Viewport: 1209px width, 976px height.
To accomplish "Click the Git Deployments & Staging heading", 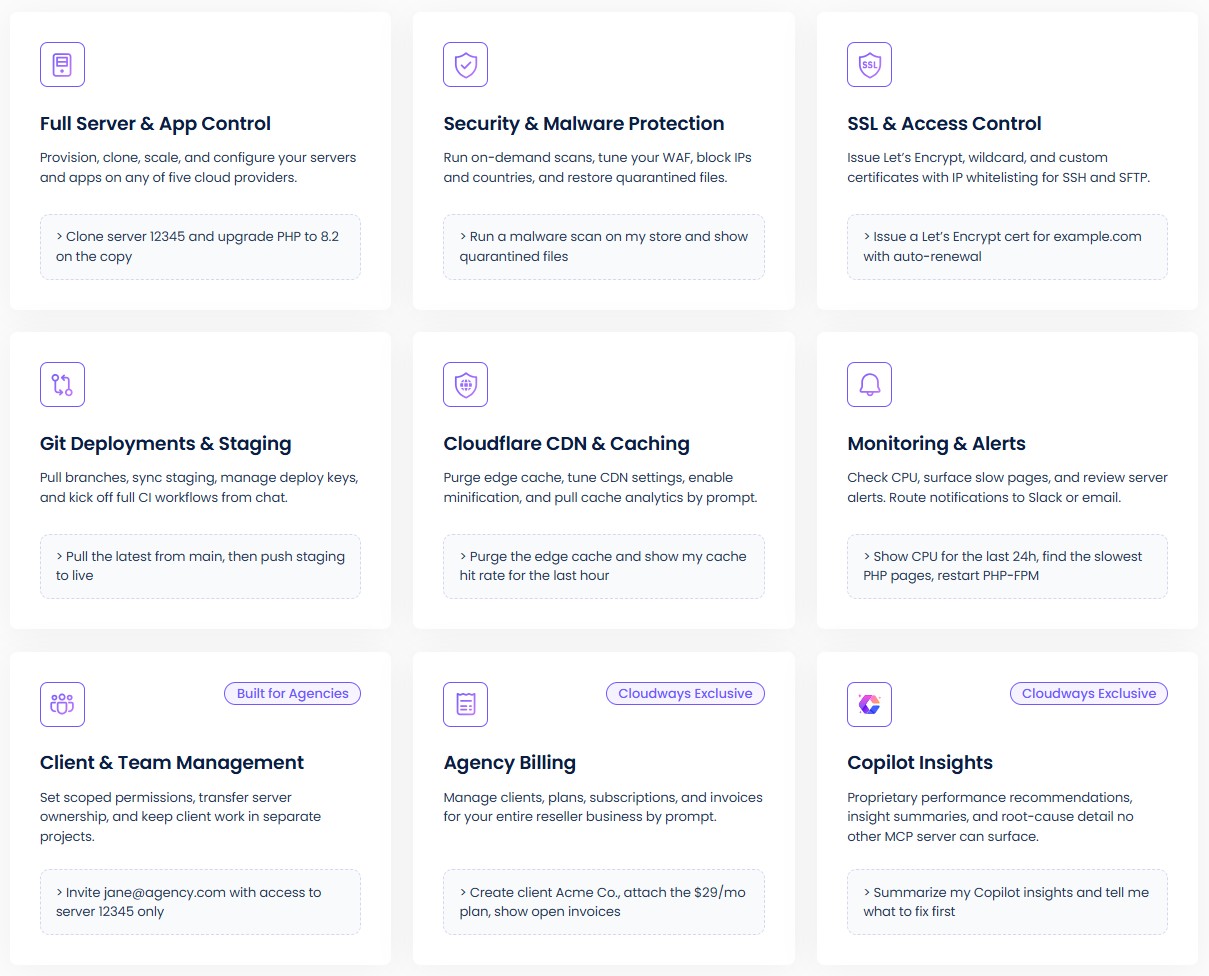I will coord(166,444).
